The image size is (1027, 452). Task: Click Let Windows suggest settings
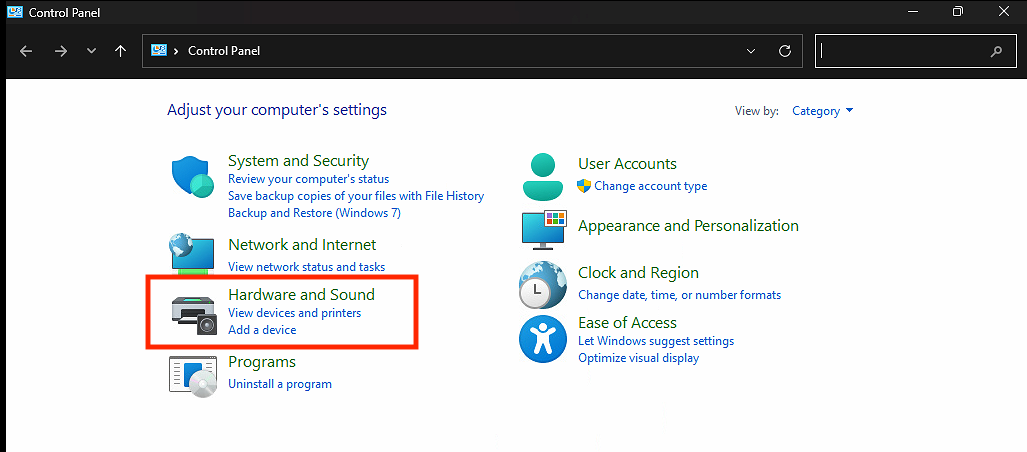[656, 341]
